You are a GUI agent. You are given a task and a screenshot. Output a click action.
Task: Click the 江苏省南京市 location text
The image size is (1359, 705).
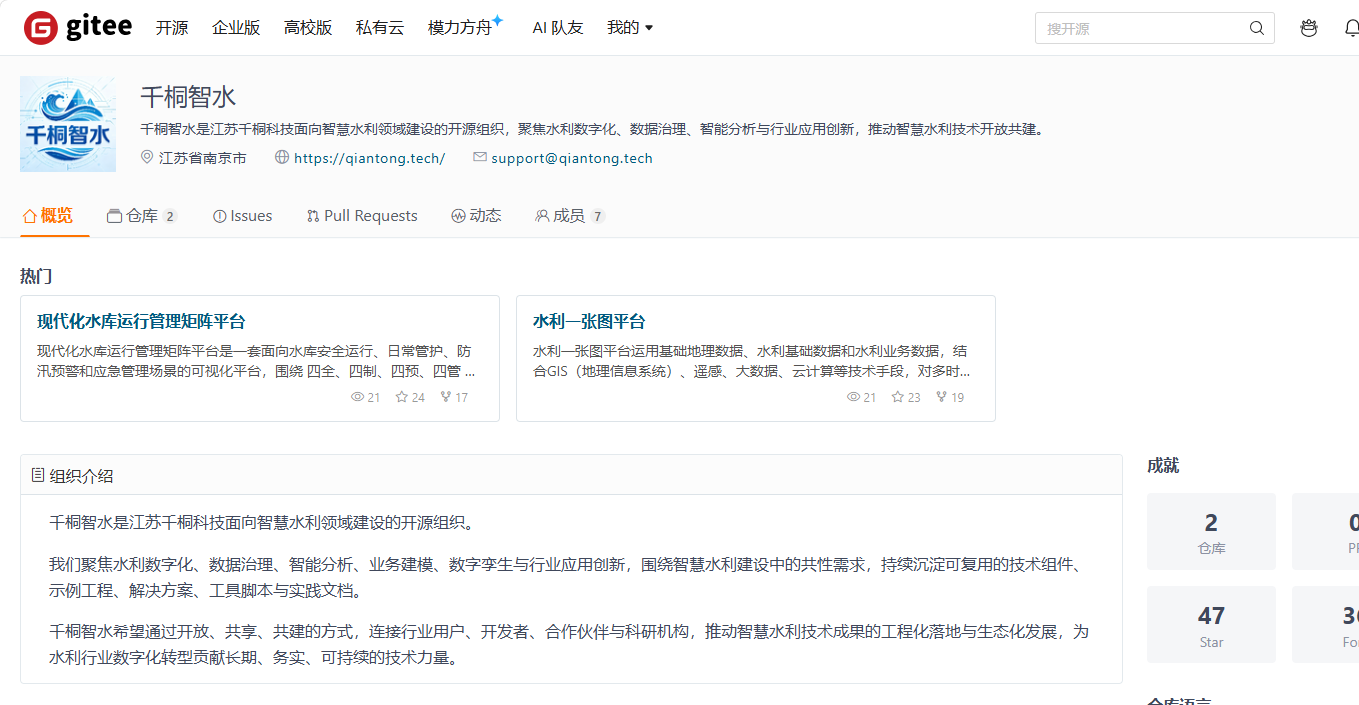[203, 158]
